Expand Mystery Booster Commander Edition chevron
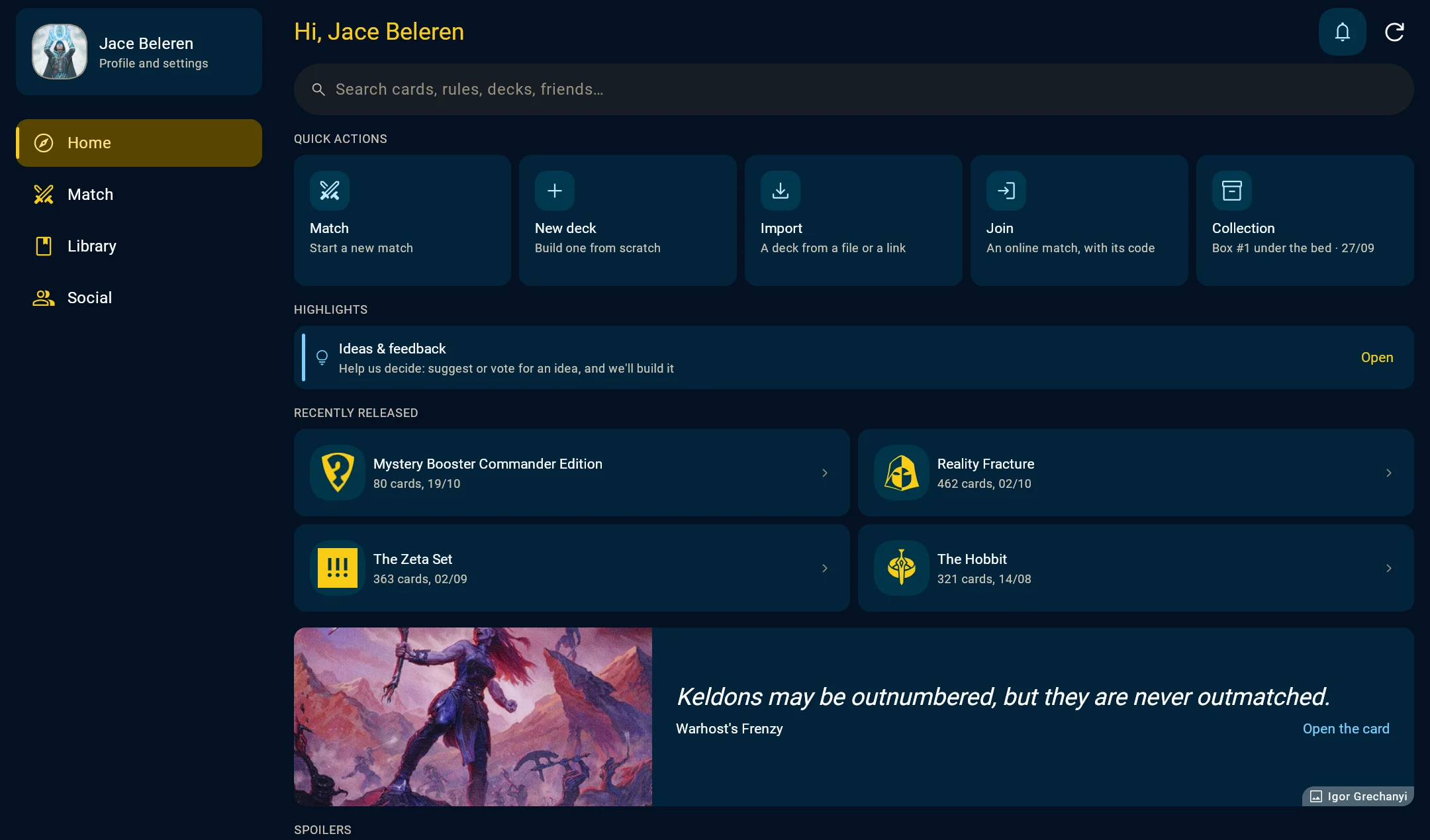This screenshot has width=1430, height=840. tap(825, 473)
